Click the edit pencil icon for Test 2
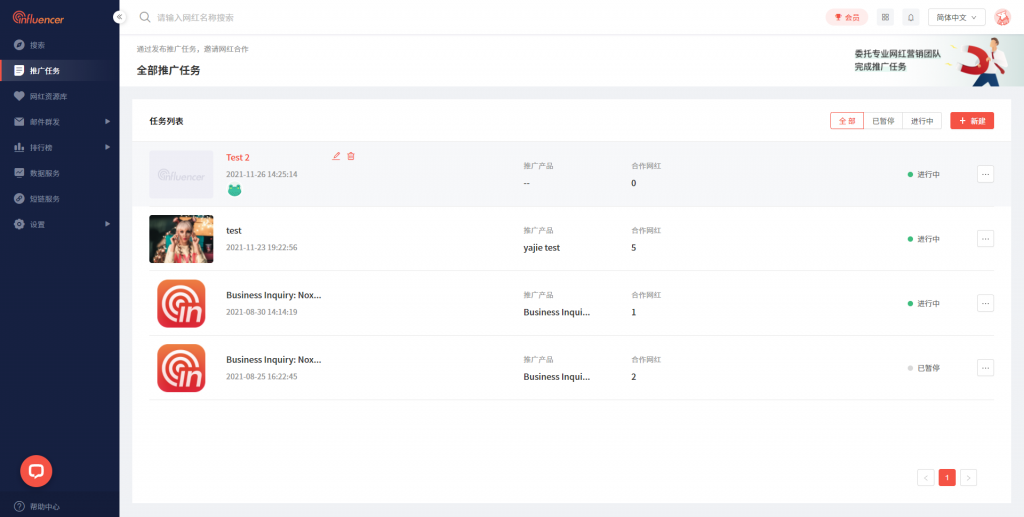 pos(336,156)
